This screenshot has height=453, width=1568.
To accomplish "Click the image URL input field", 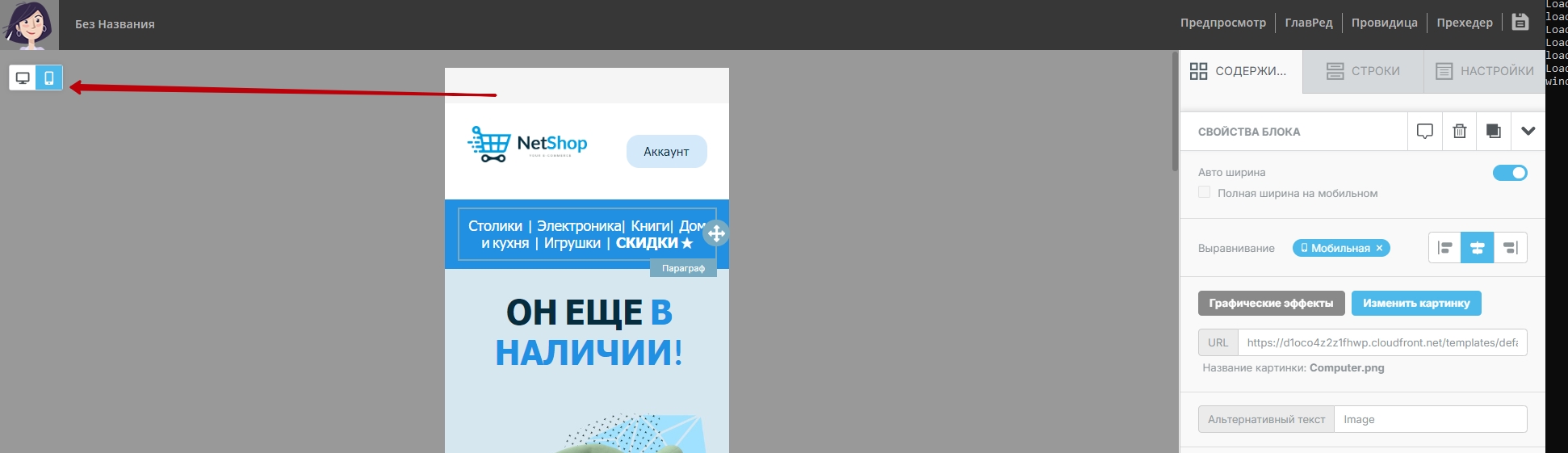I will pyautogui.click(x=1381, y=342).
